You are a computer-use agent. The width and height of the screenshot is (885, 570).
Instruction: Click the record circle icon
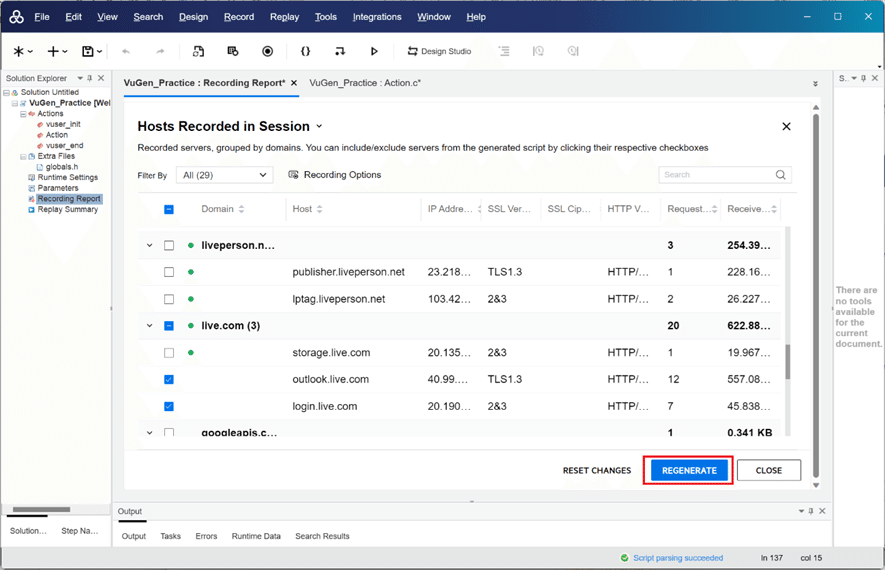click(268, 51)
